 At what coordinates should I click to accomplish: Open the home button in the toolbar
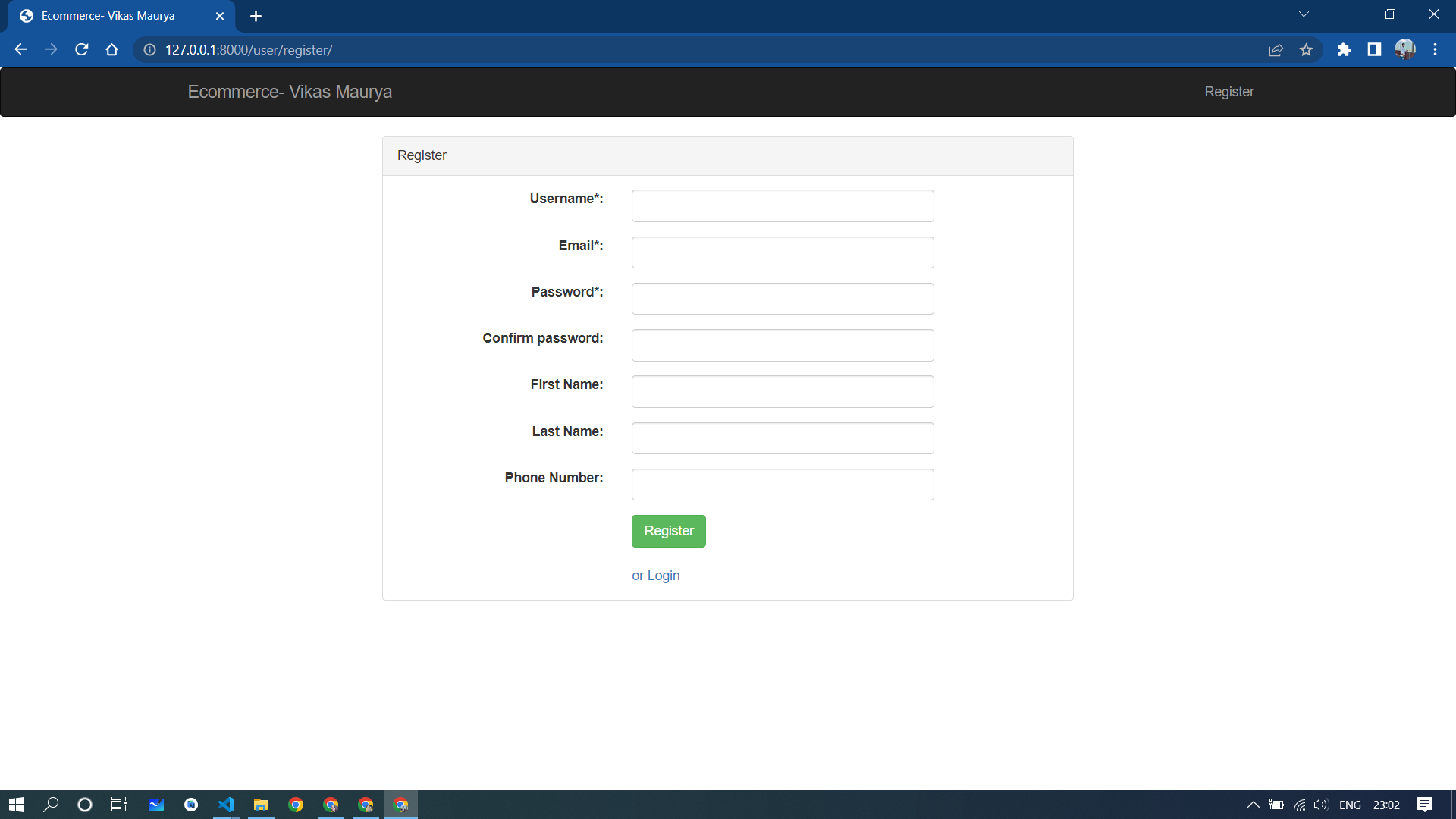tap(111, 49)
